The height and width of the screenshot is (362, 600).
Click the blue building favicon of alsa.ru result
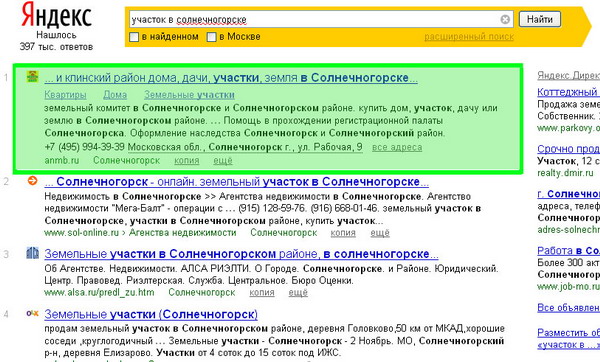coord(33,253)
